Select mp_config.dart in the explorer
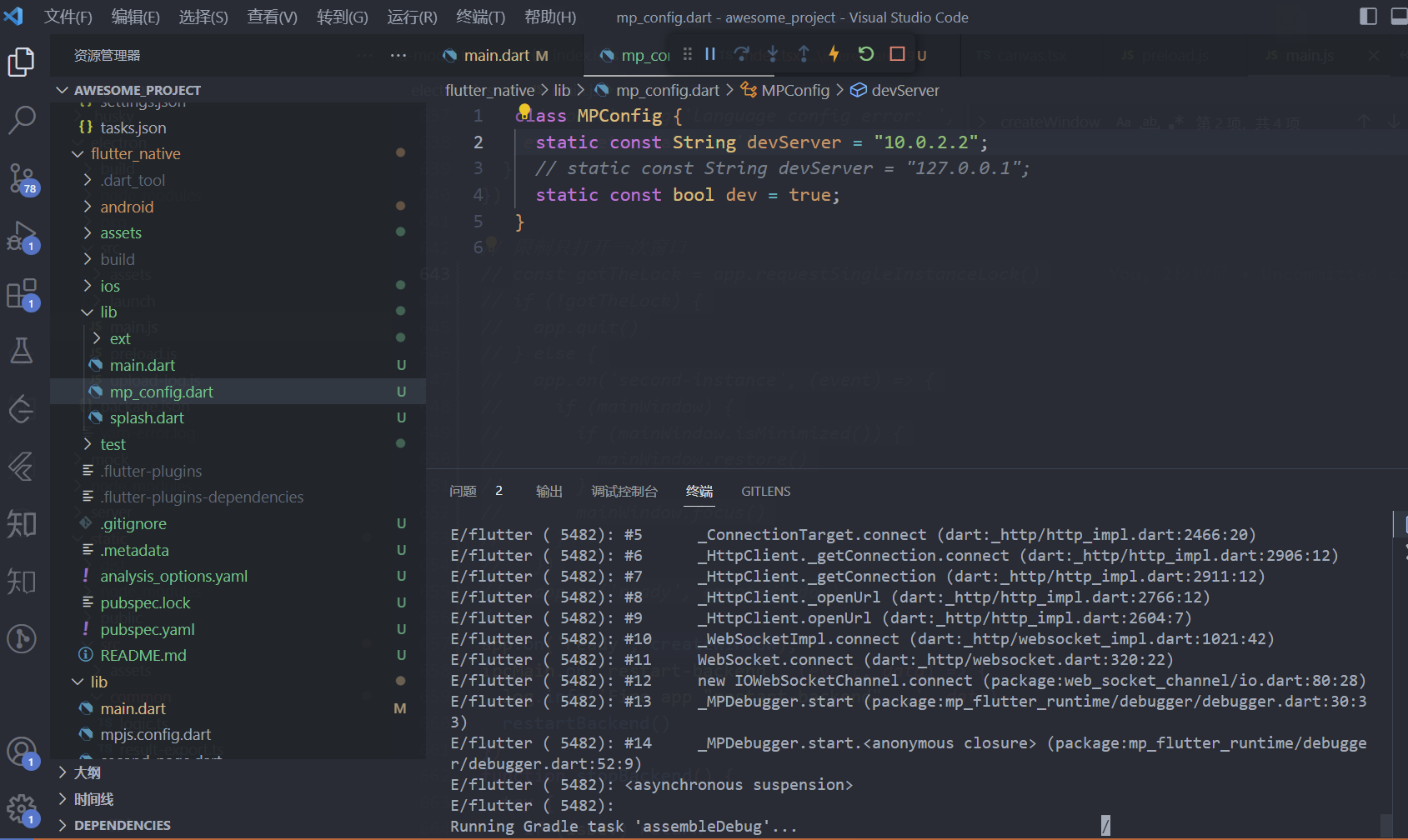Image resolution: width=1408 pixels, height=840 pixels. tap(161, 391)
